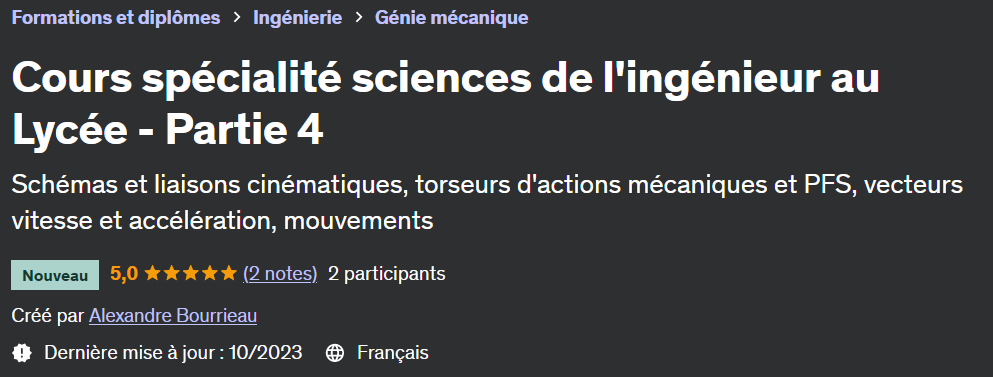Click the last-update exclamation badge icon
Screen dimensions: 993x377
point(22,353)
